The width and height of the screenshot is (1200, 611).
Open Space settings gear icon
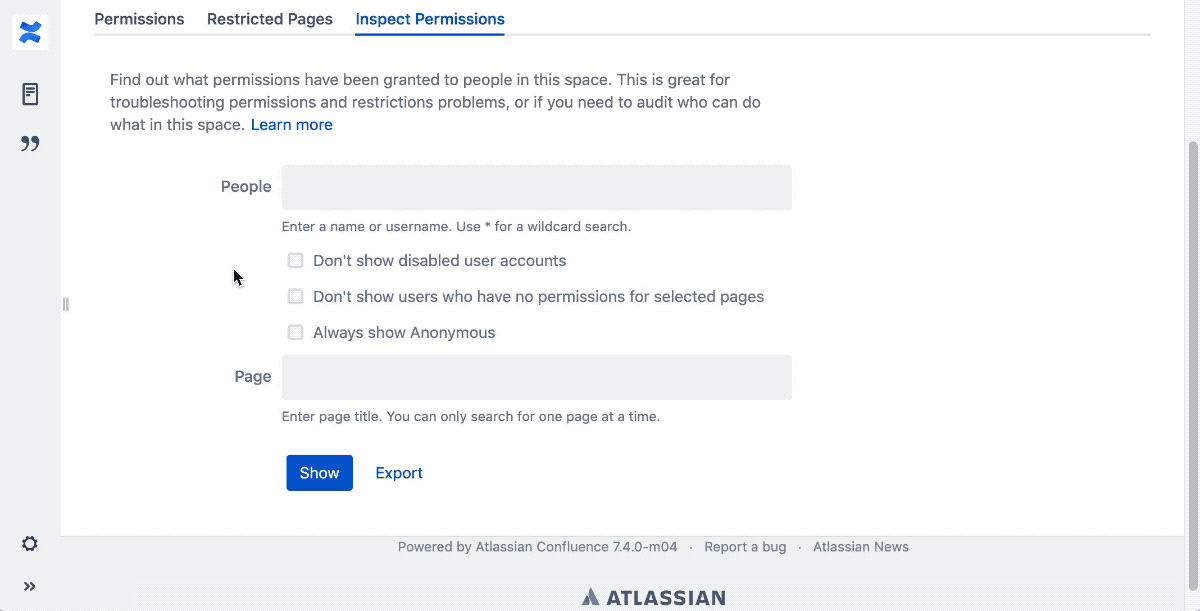[30, 544]
